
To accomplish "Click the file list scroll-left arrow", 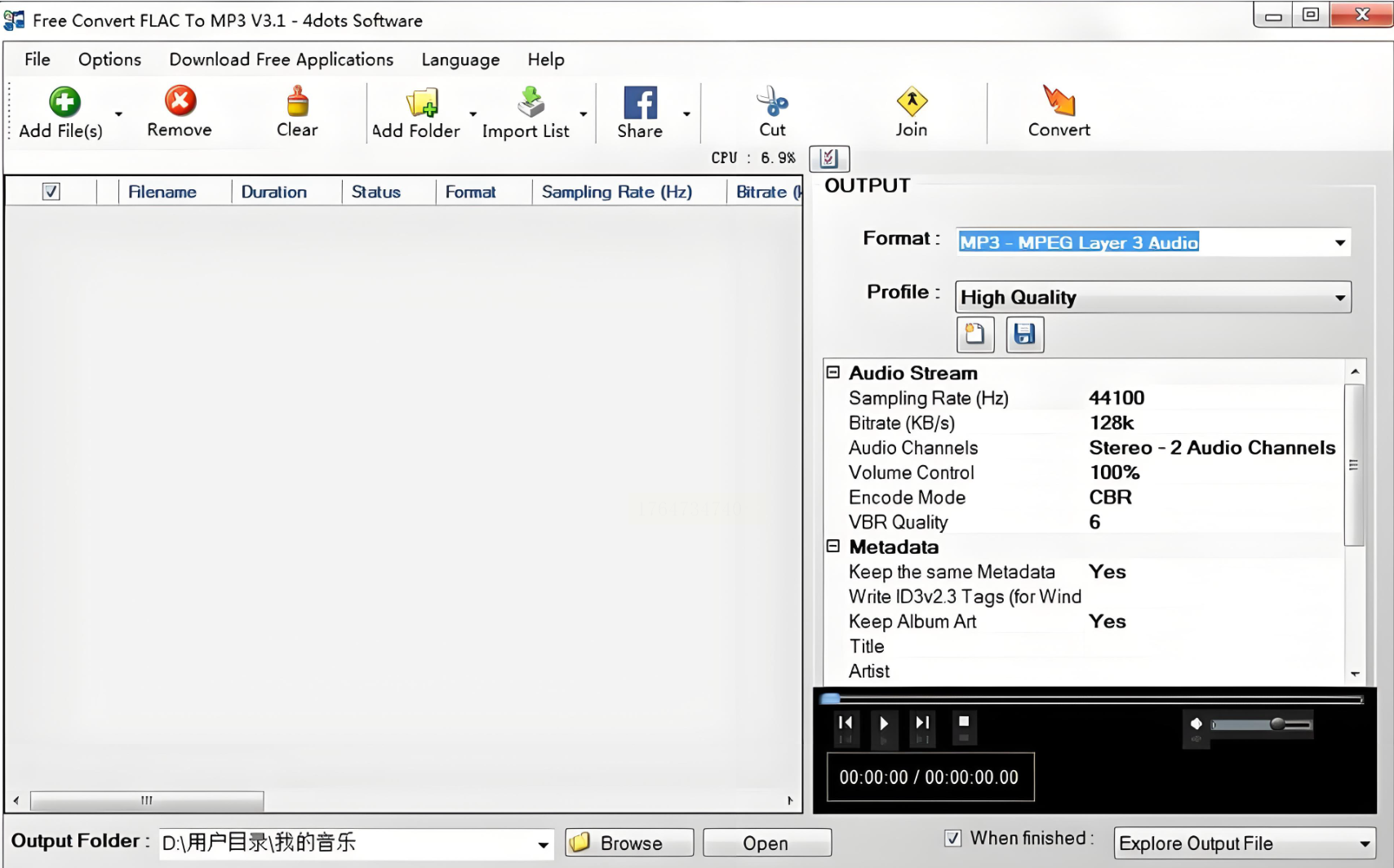I will click(x=16, y=800).
